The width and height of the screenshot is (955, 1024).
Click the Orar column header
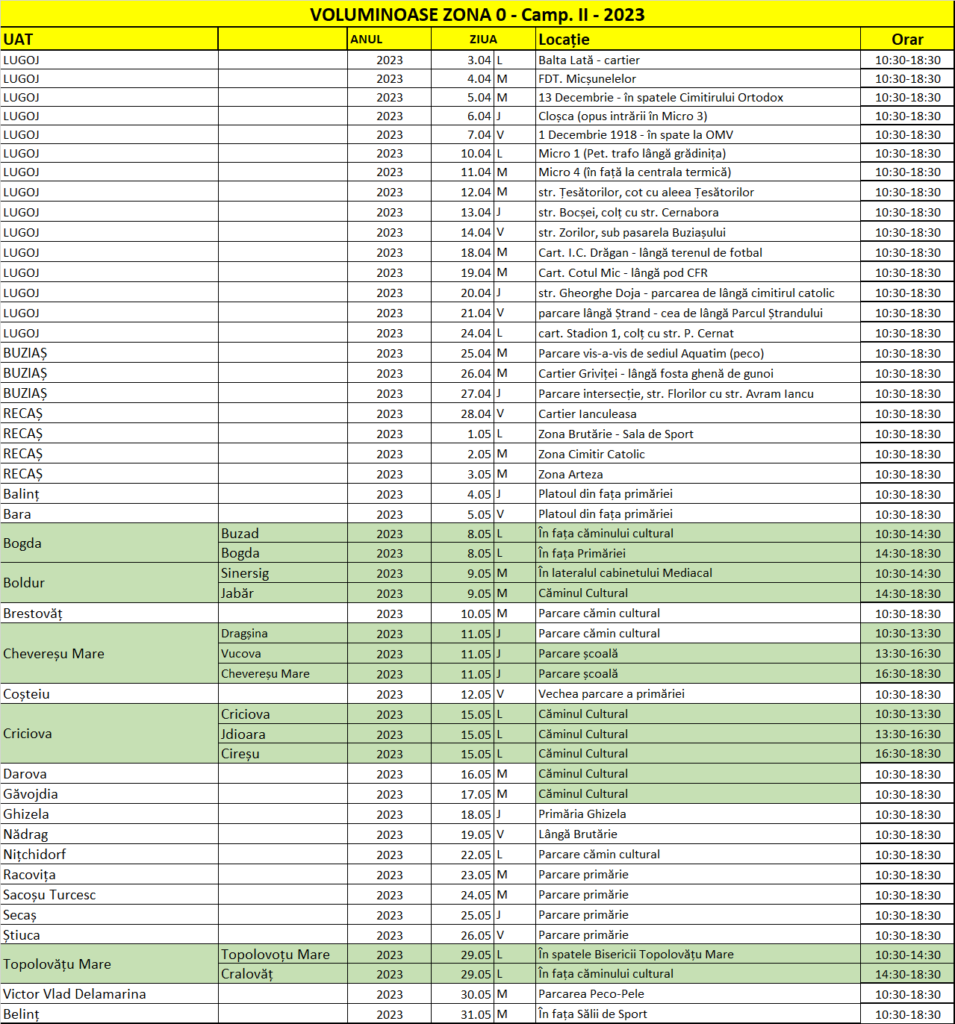tap(906, 39)
